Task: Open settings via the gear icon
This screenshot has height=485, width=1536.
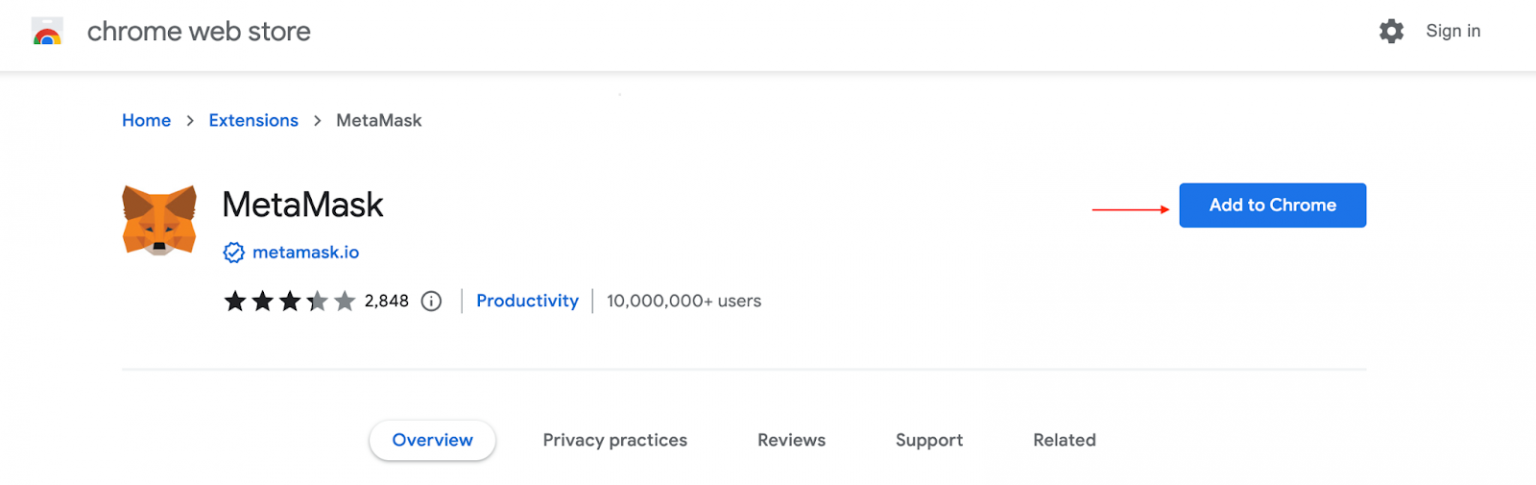Action: [x=1391, y=31]
